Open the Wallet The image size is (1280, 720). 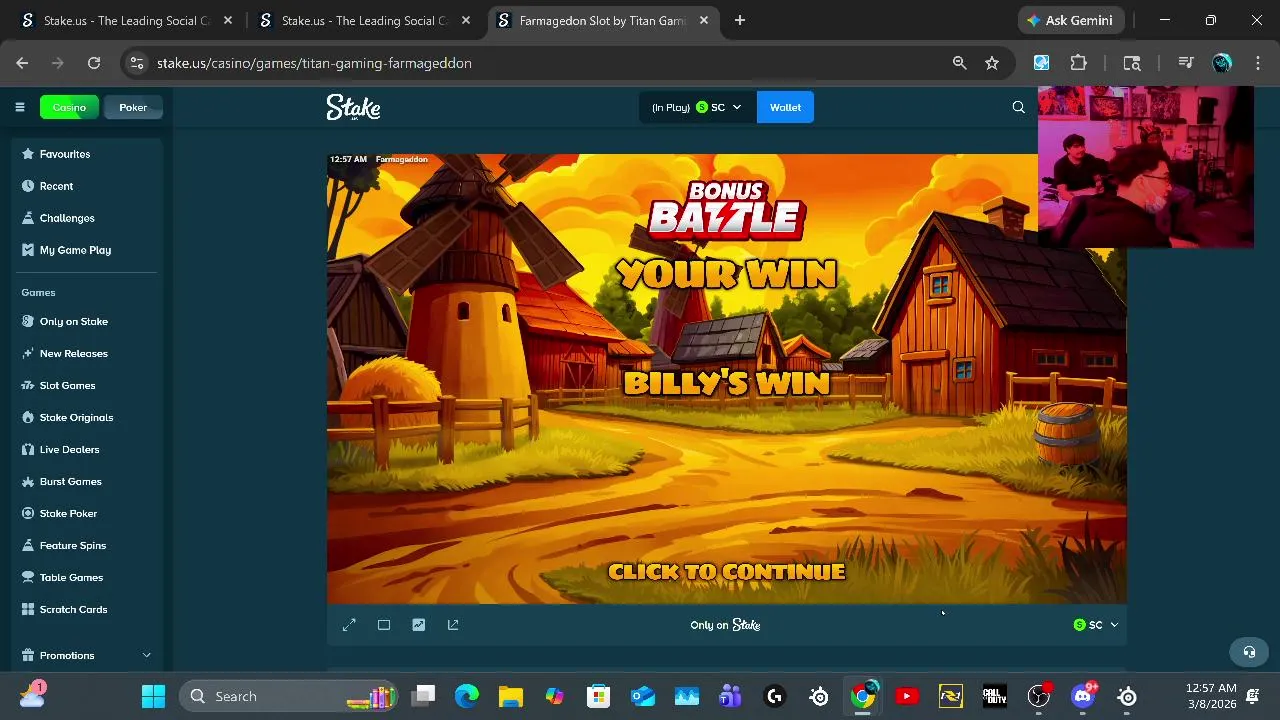point(785,107)
